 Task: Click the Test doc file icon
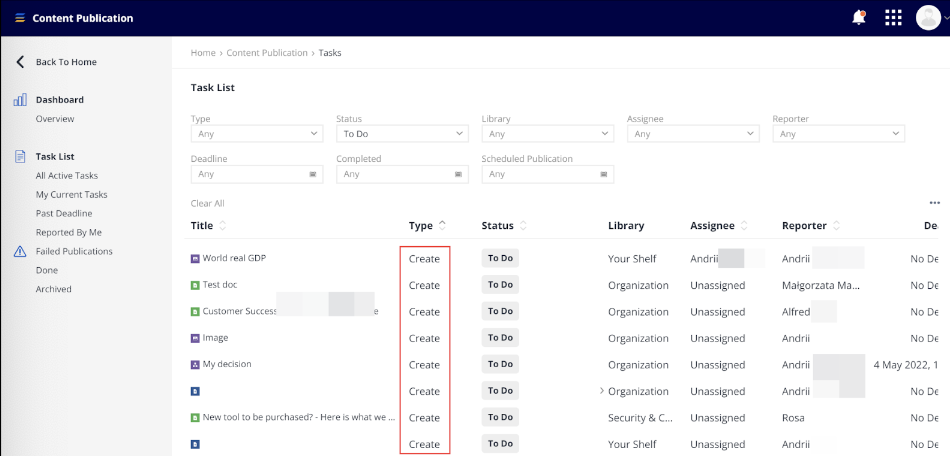[195, 285]
